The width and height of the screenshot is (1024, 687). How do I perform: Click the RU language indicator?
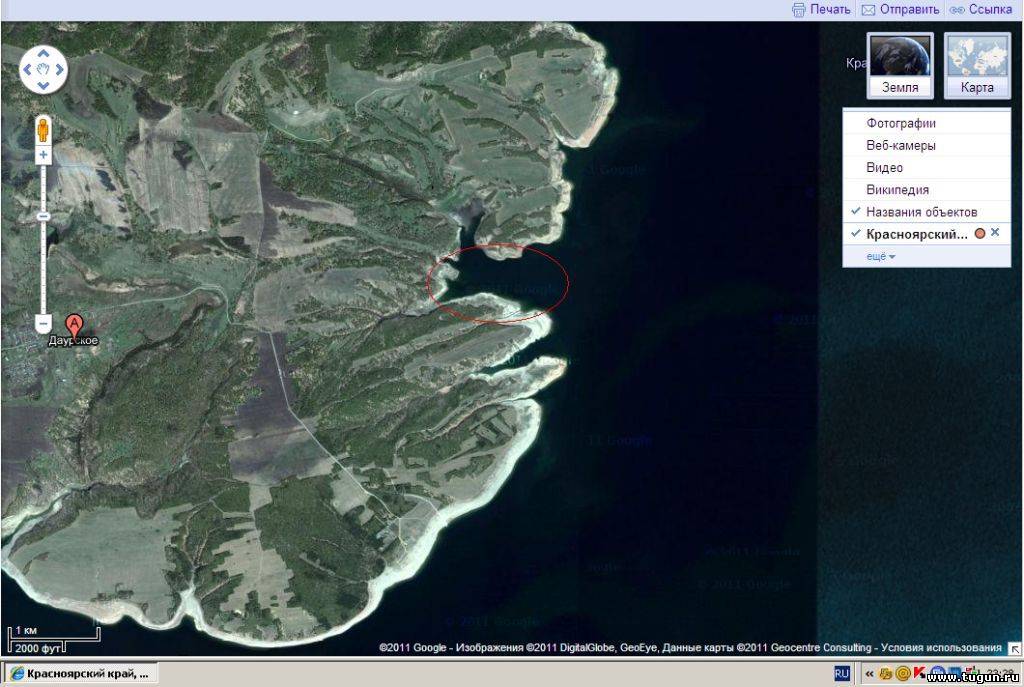(x=842, y=673)
